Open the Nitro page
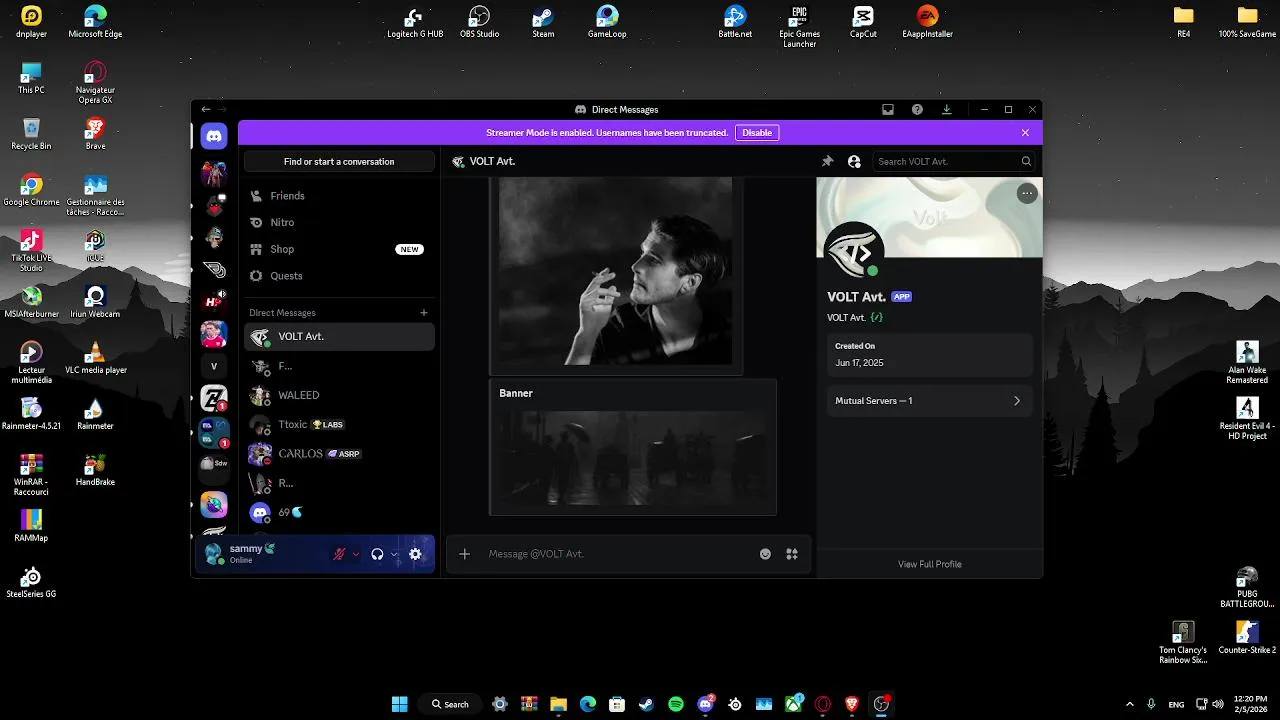The height and width of the screenshot is (720, 1280). pos(339,222)
